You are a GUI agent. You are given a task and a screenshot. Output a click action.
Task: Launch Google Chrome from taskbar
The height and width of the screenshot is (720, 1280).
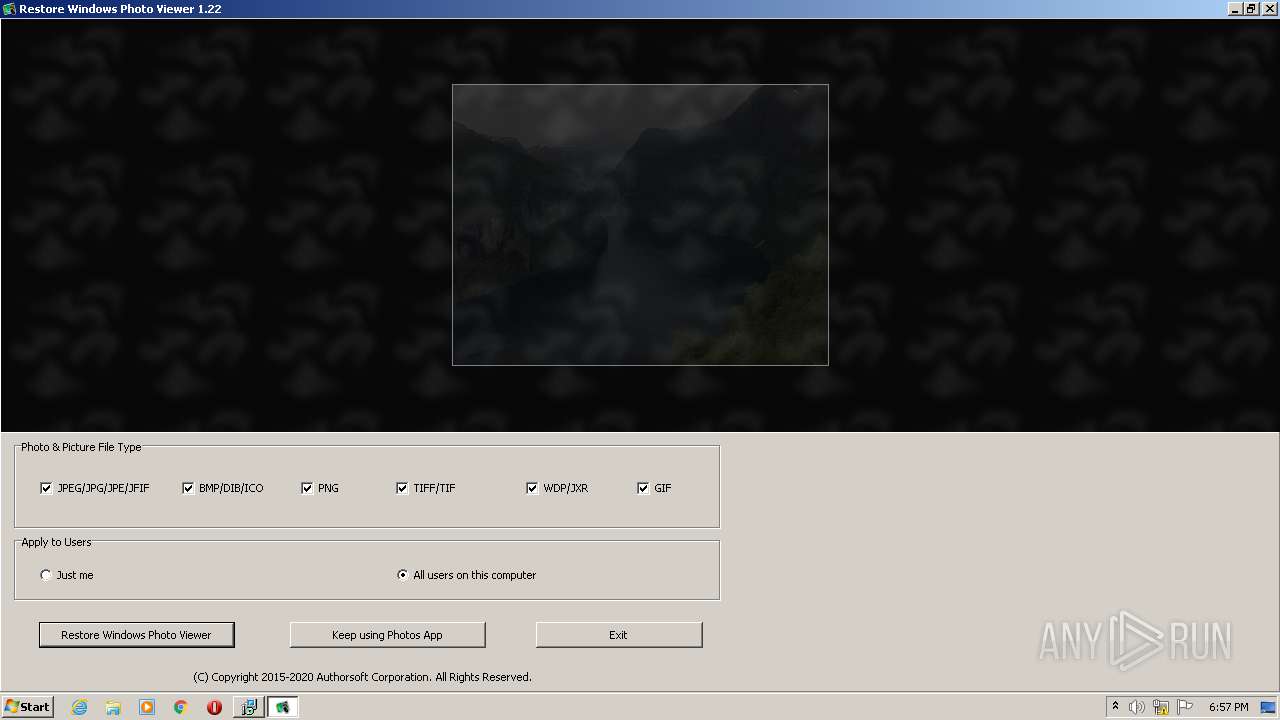click(181, 707)
